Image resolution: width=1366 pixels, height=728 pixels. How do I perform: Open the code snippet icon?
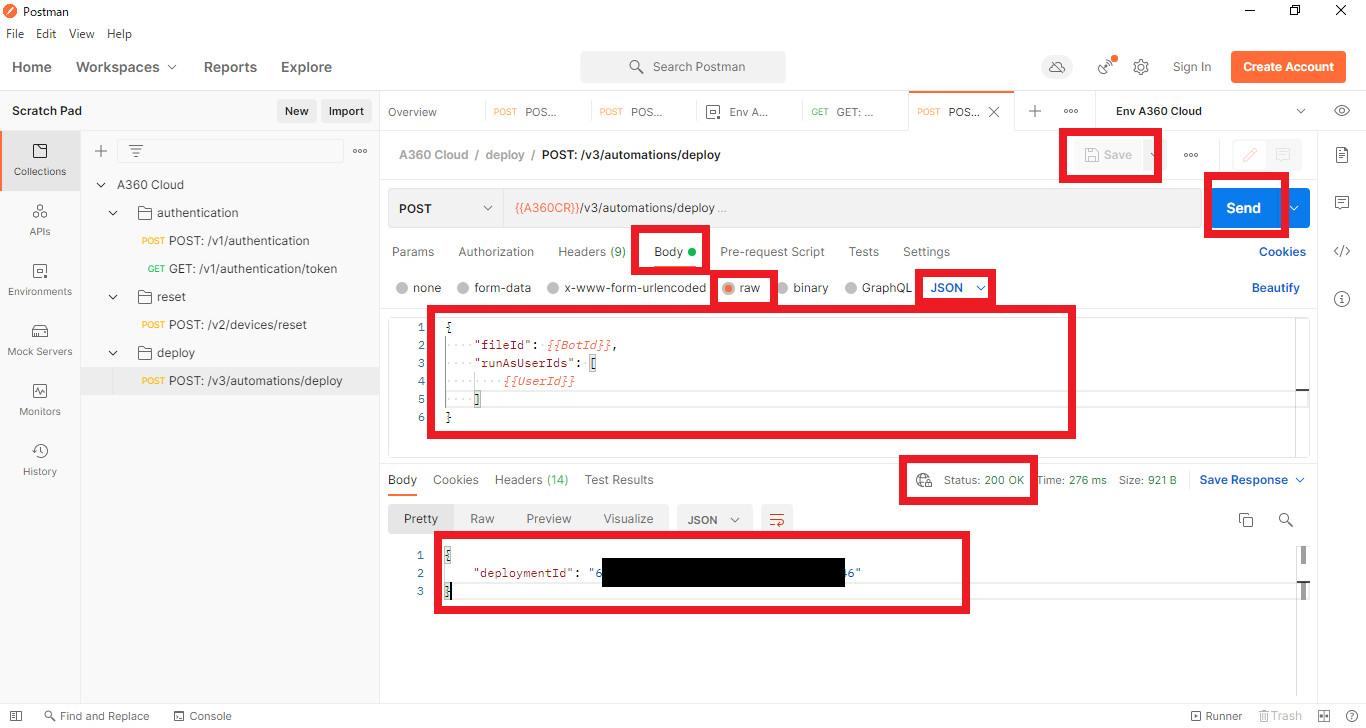pyautogui.click(x=1342, y=251)
